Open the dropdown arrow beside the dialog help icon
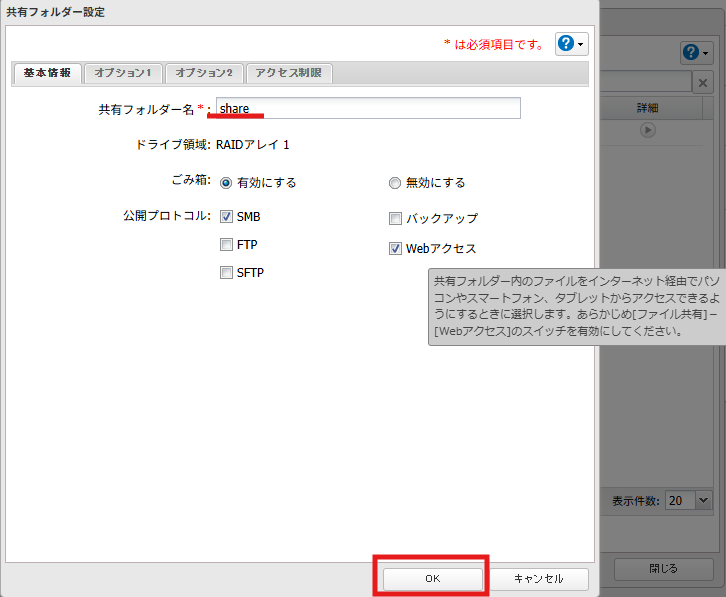 (581, 44)
